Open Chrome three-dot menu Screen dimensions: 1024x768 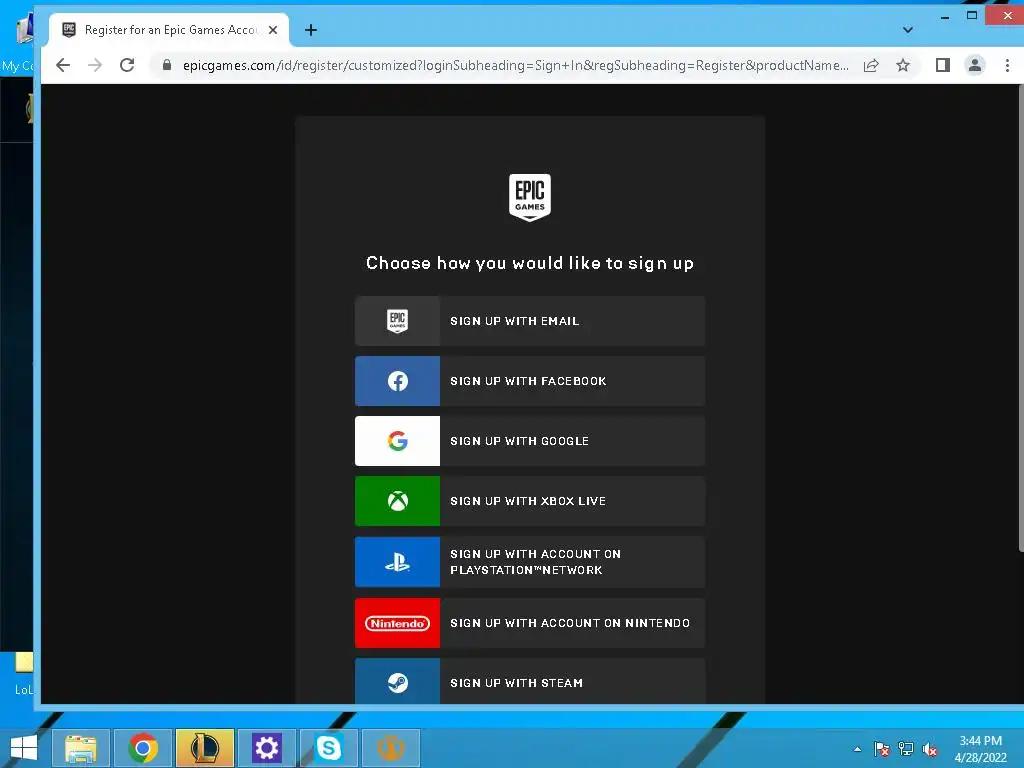1007,65
